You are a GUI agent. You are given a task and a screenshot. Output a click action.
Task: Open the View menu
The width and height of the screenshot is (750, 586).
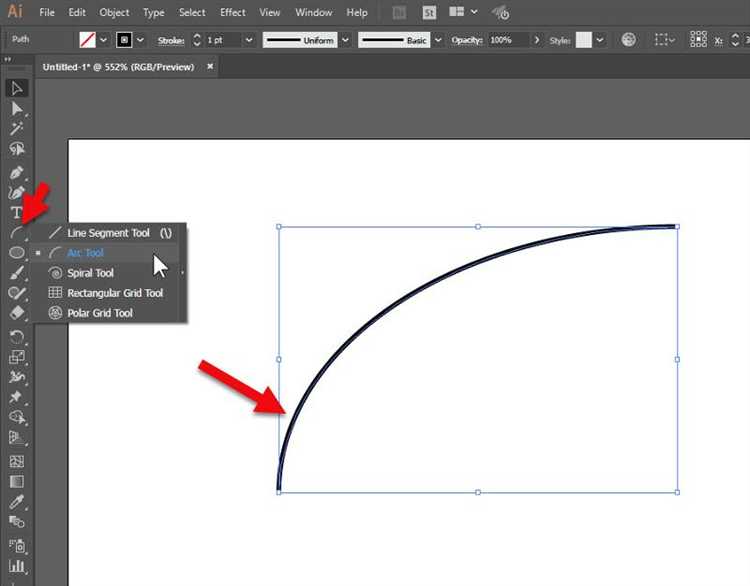(270, 12)
